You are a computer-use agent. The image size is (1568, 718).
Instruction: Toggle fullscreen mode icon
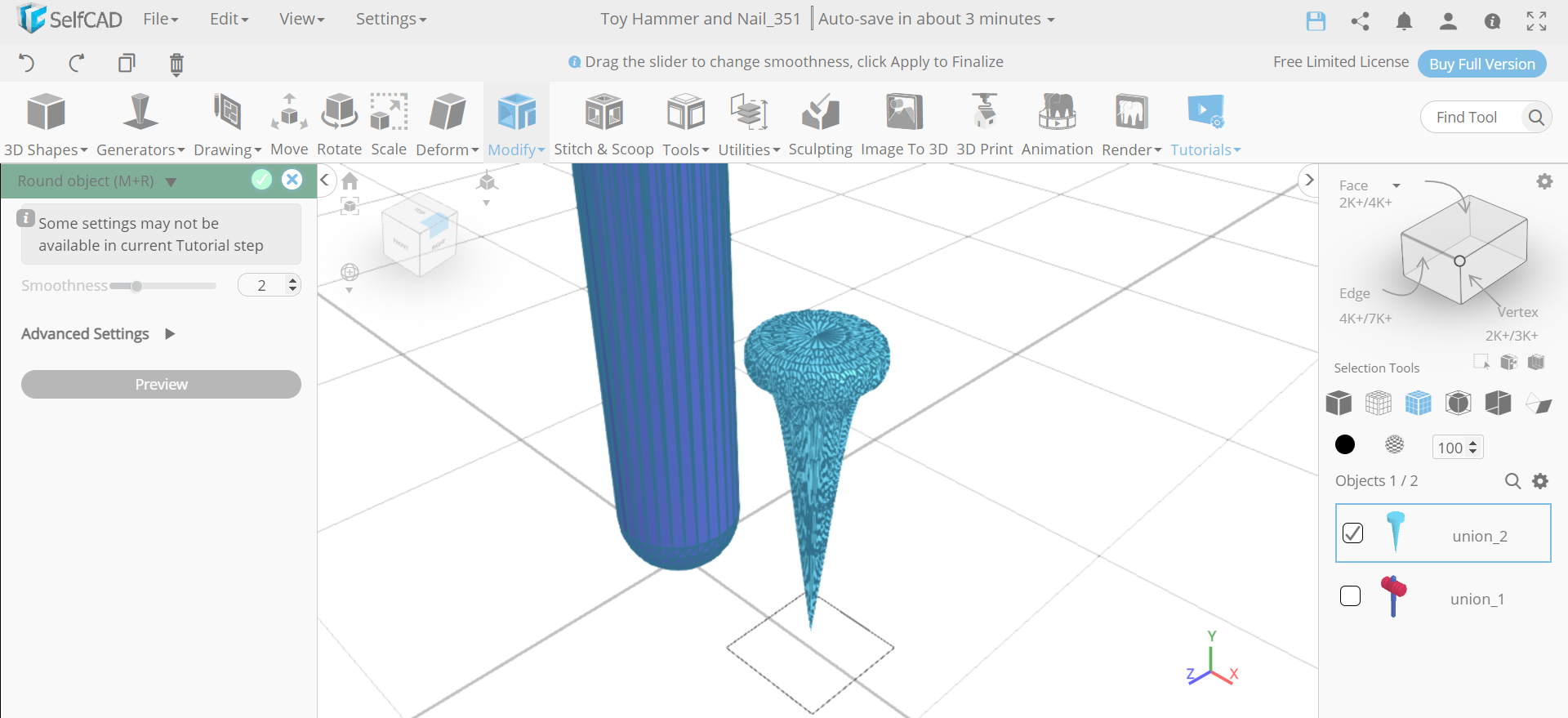coord(1536,21)
